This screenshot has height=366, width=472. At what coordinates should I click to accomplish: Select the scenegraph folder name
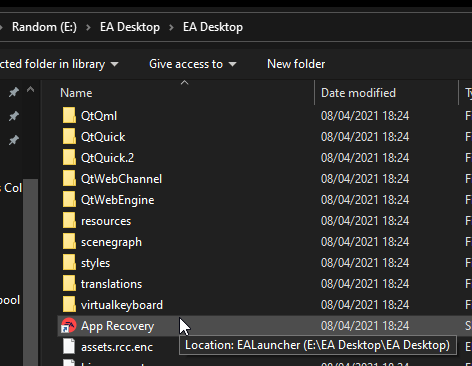click(111, 242)
